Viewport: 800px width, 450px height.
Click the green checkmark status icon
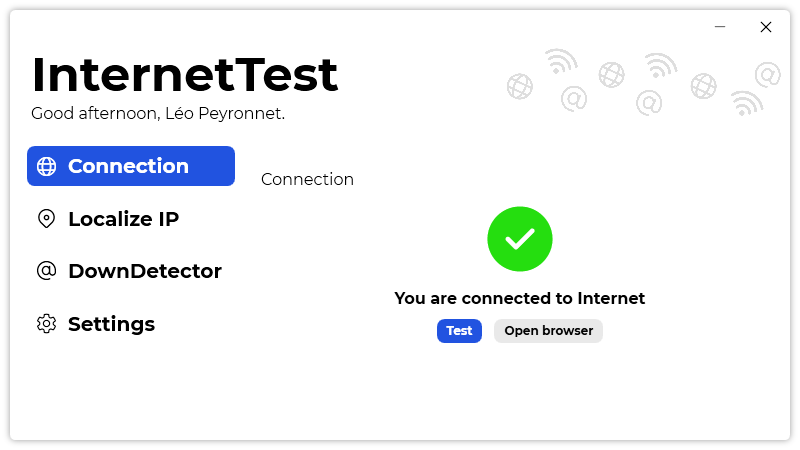click(x=519, y=239)
